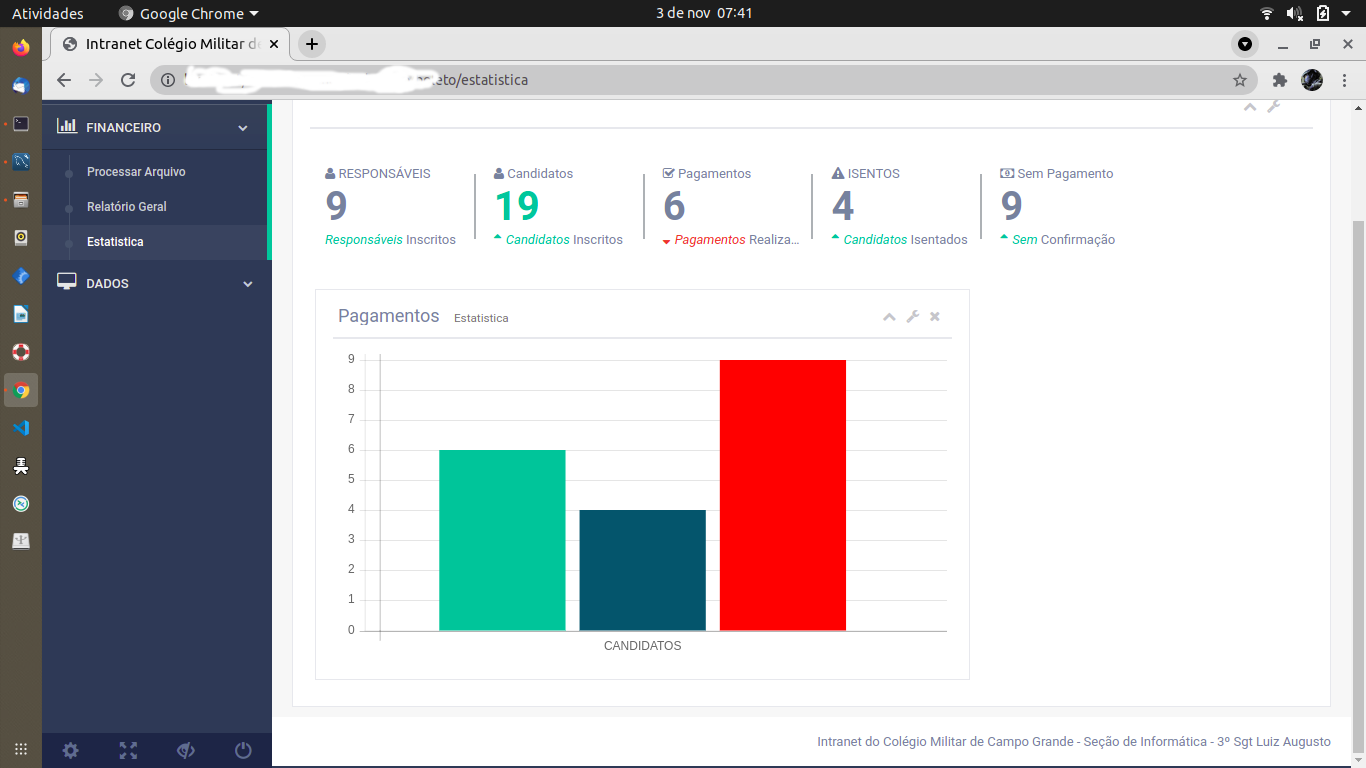The height and width of the screenshot is (768, 1366).
Task: Click the red bar in the chart
Action: pos(783,495)
